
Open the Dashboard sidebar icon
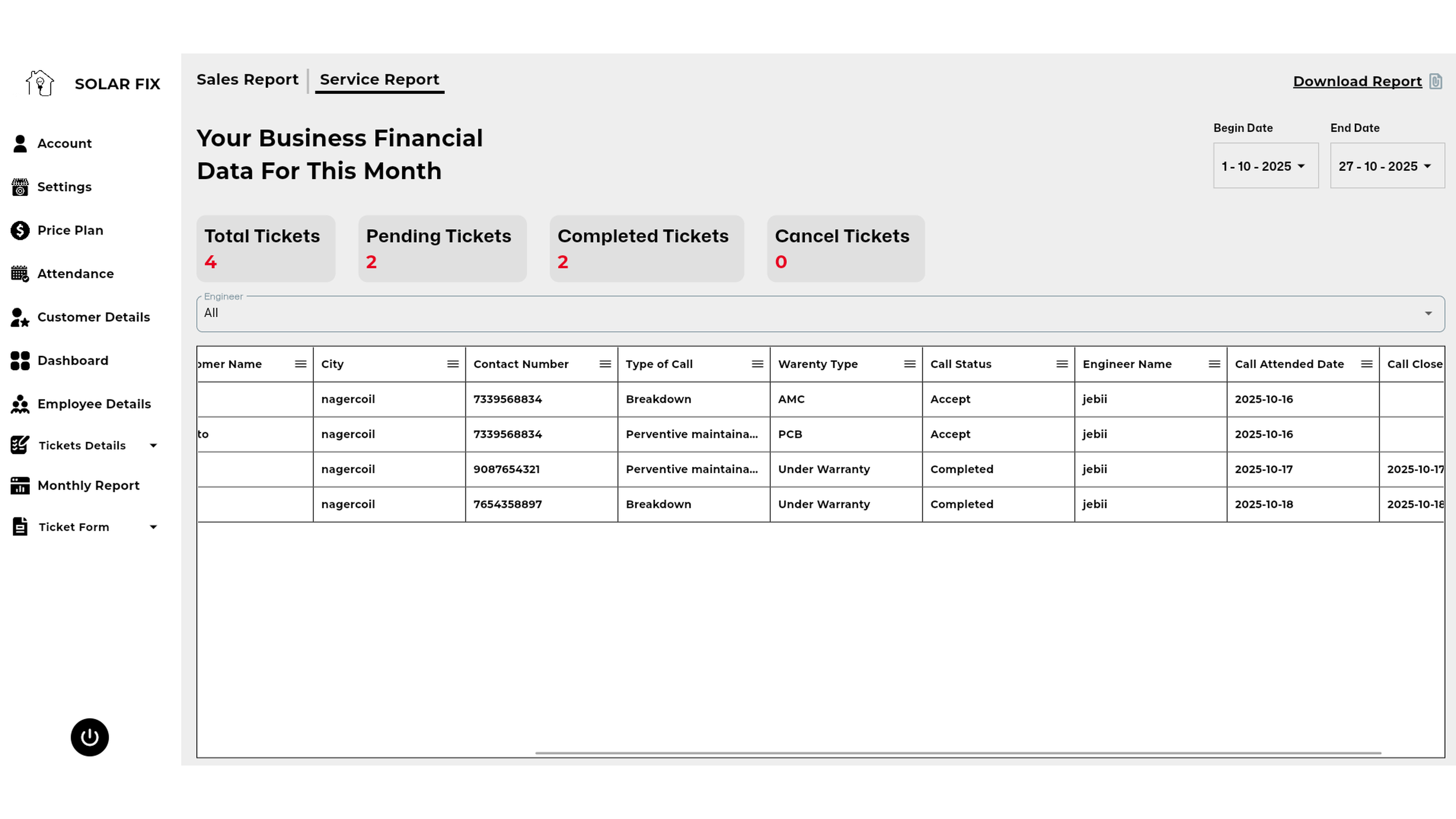pos(20,361)
